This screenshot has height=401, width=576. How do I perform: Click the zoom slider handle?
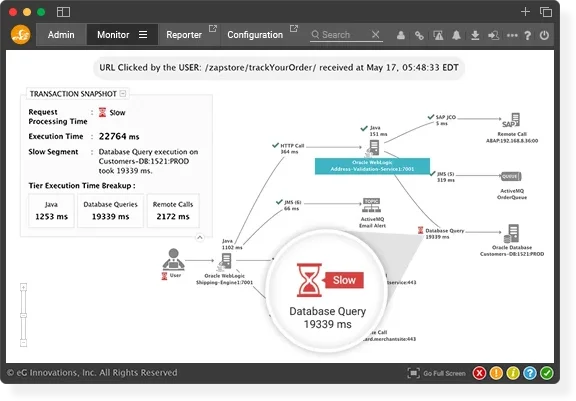click(x=24, y=315)
